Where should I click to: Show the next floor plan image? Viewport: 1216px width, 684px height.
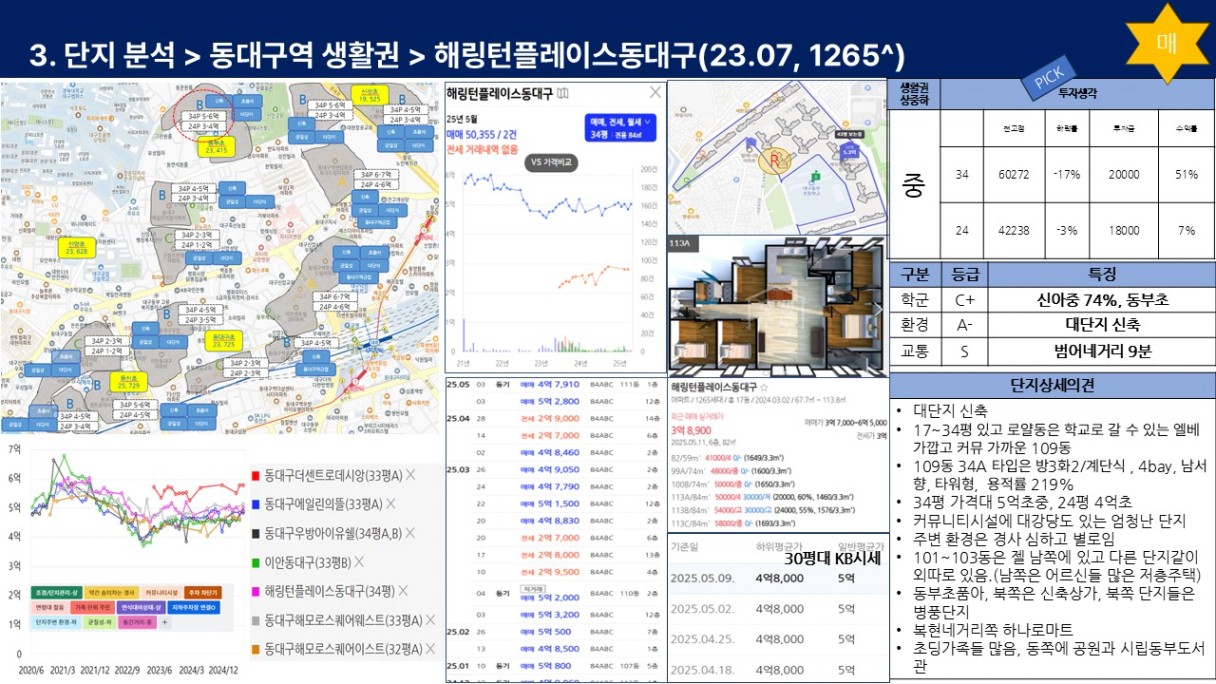(878, 309)
